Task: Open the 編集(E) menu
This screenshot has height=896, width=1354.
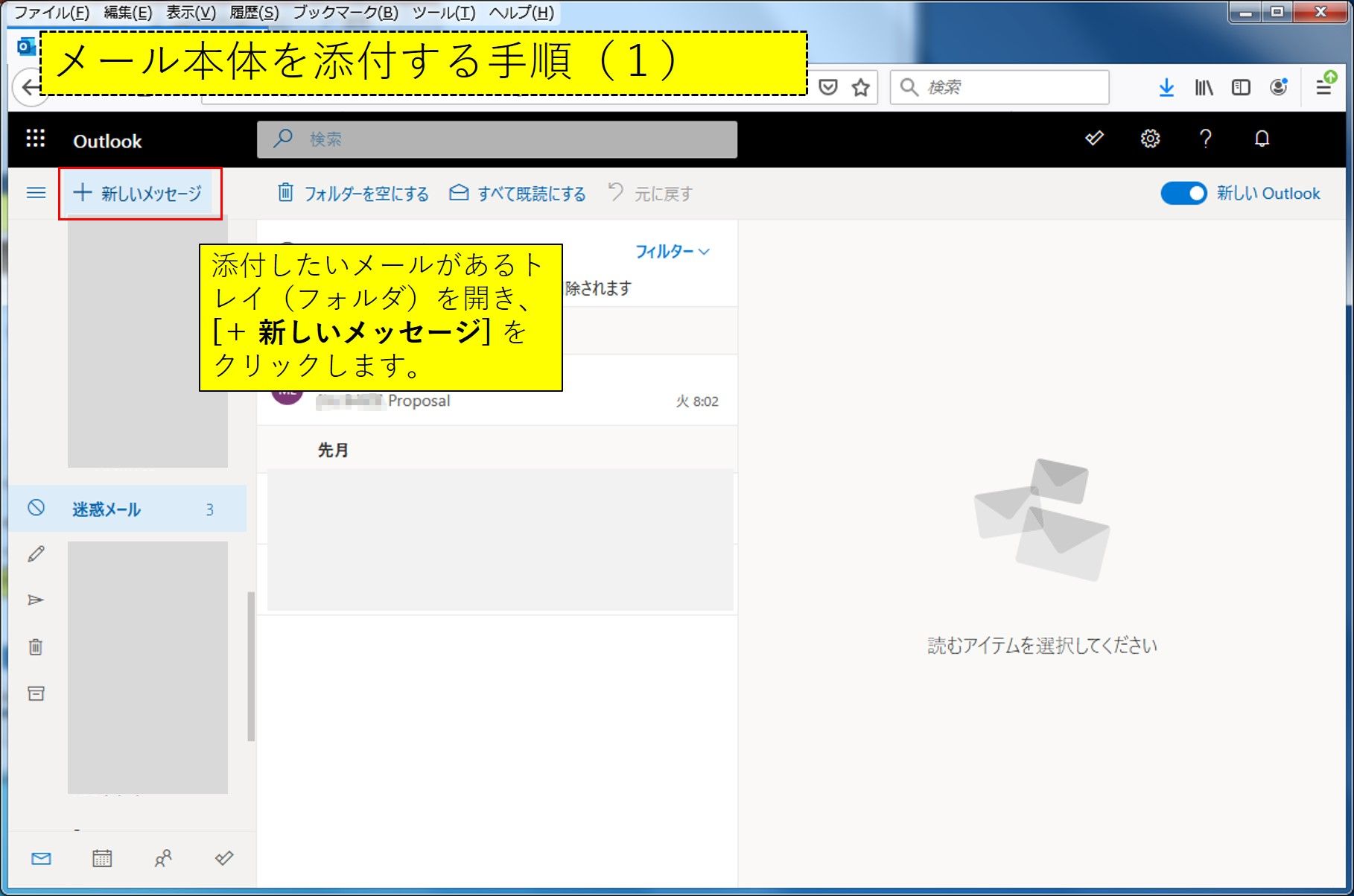Action: coord(128,12)
